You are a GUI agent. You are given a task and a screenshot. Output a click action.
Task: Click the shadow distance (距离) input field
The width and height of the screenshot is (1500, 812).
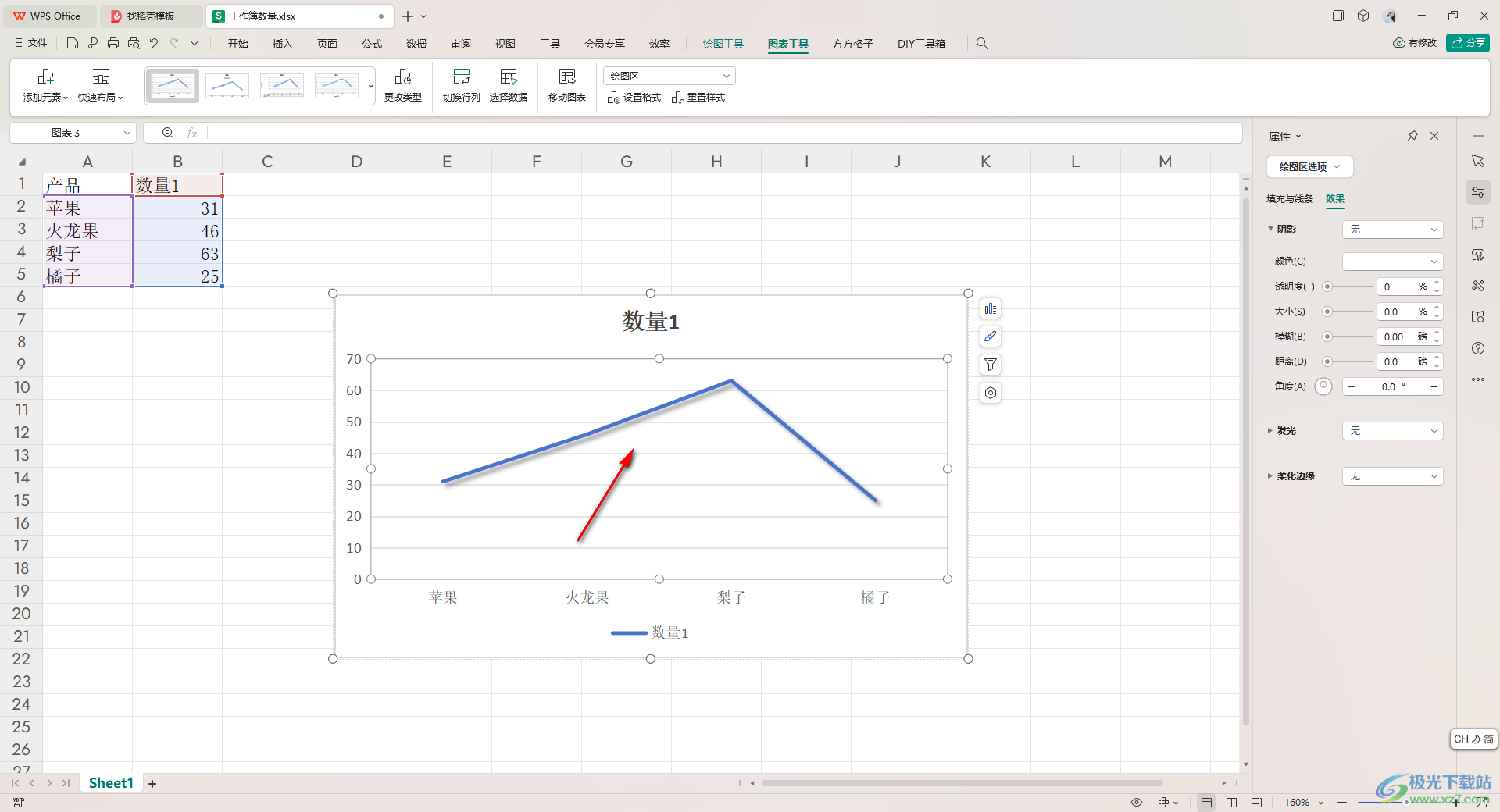[1404, 361]
